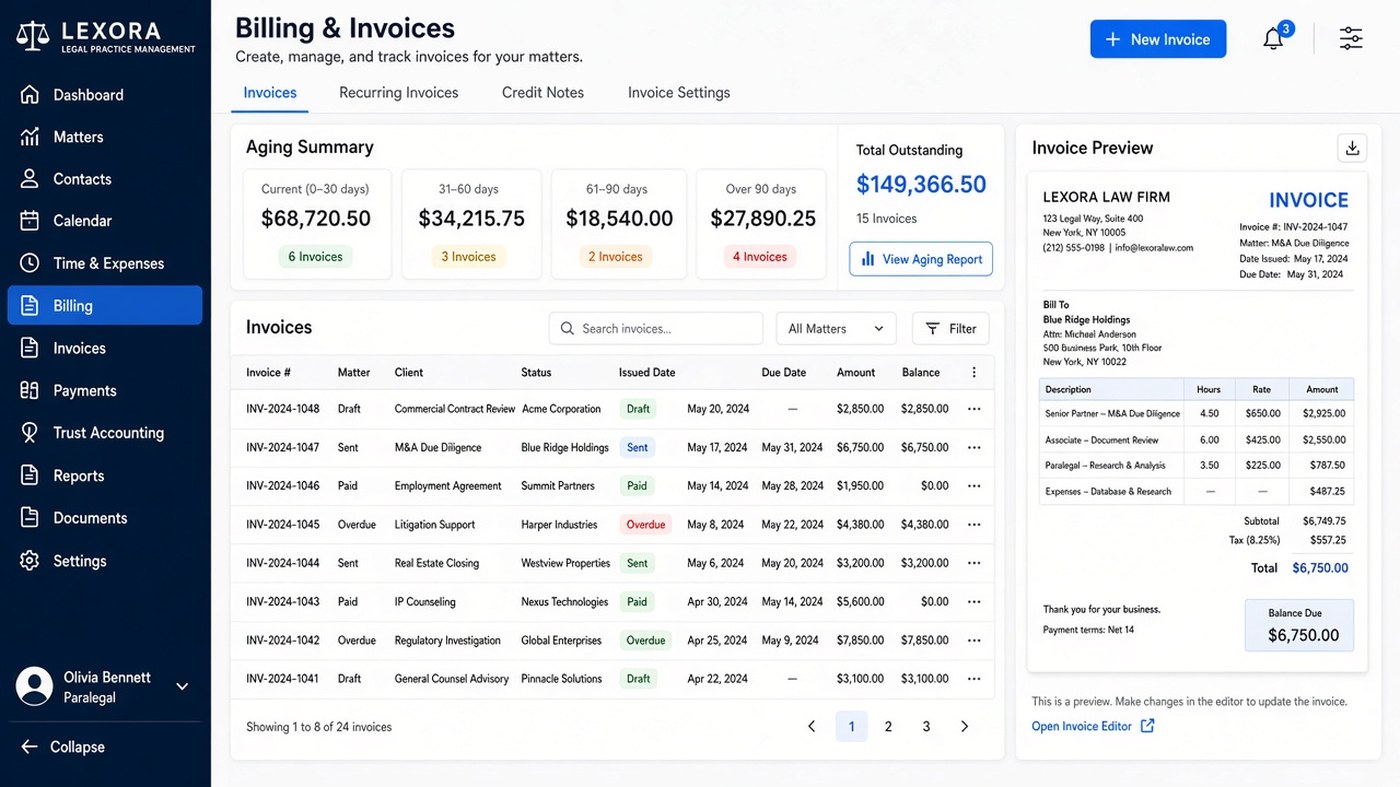Open invoice INV-2024-1047 row
Image resolution: width=1400 pixels, height=787 pixels.
coord(612,448)
